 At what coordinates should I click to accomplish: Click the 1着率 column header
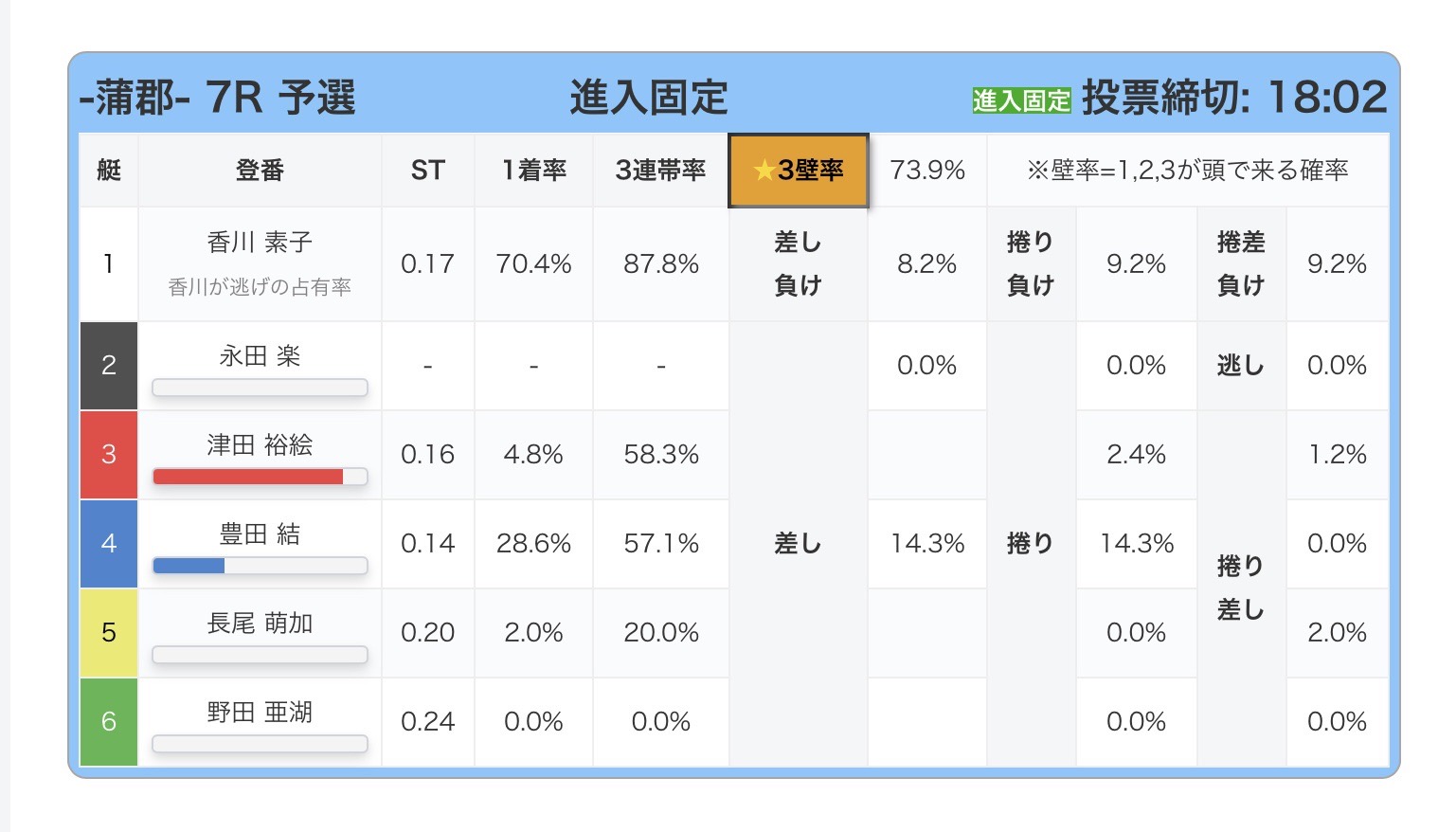click(x=533, y=171)
